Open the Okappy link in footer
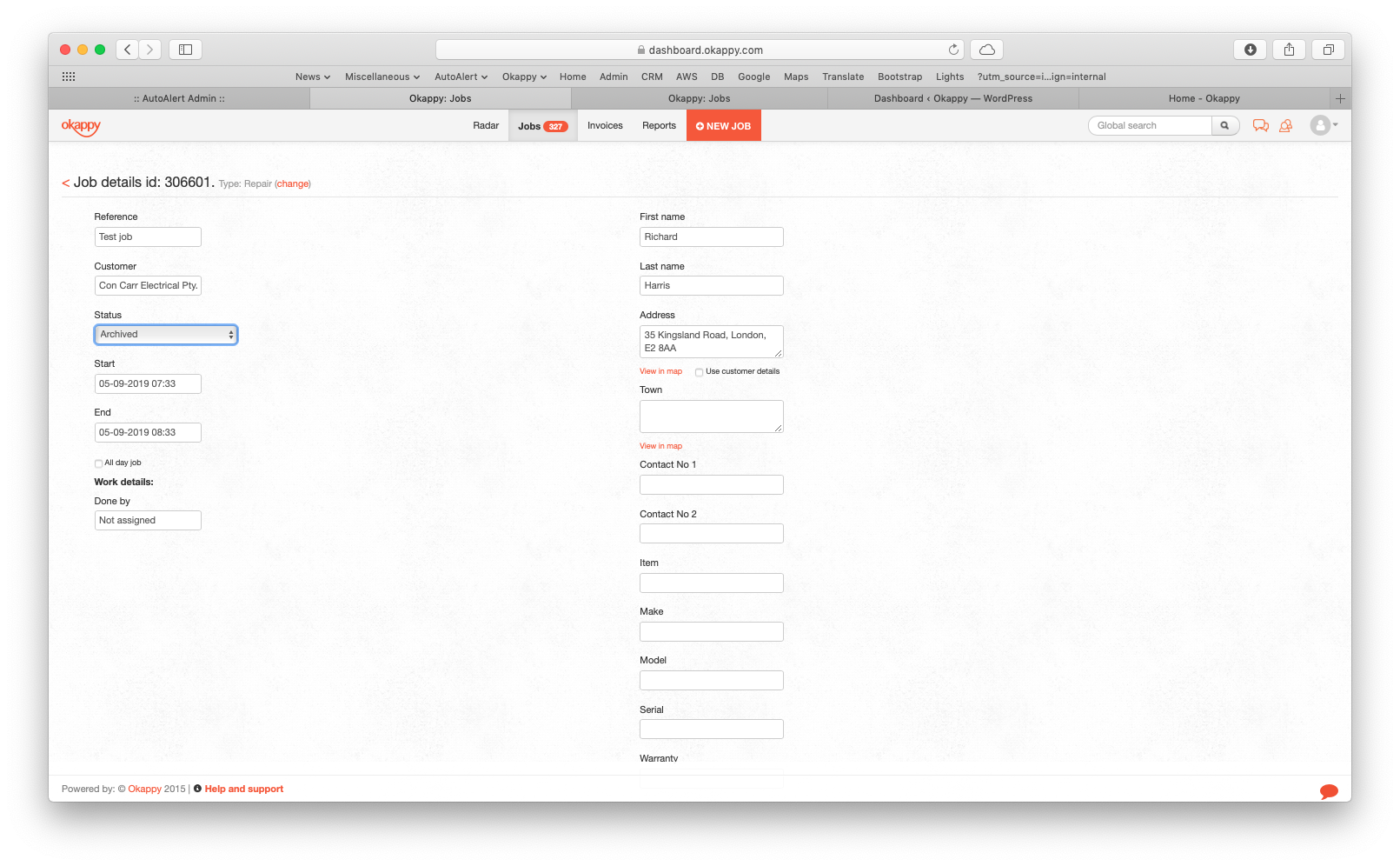This screenshot has height=866, width=1400. [145, 789]
